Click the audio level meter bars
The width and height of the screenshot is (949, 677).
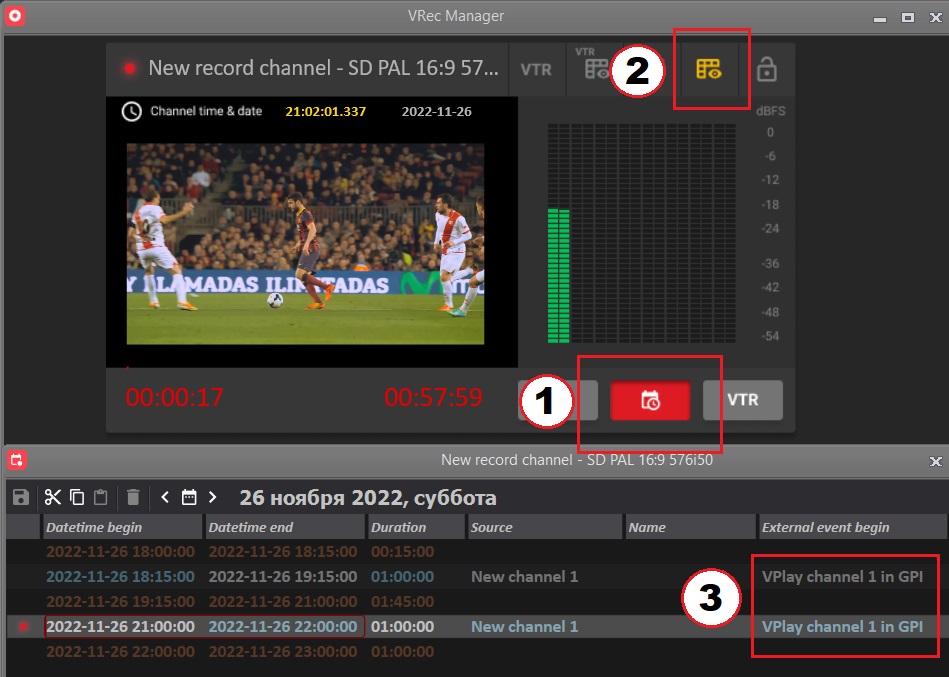641,234
